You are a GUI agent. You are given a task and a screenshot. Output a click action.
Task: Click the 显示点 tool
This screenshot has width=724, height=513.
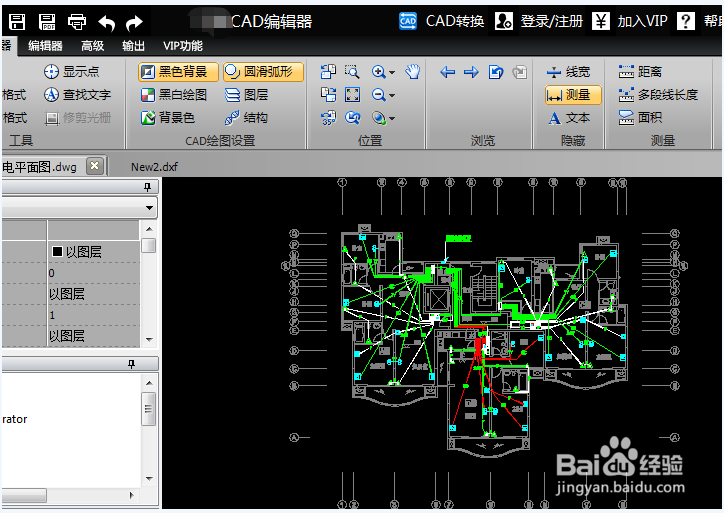coord(72,72)
